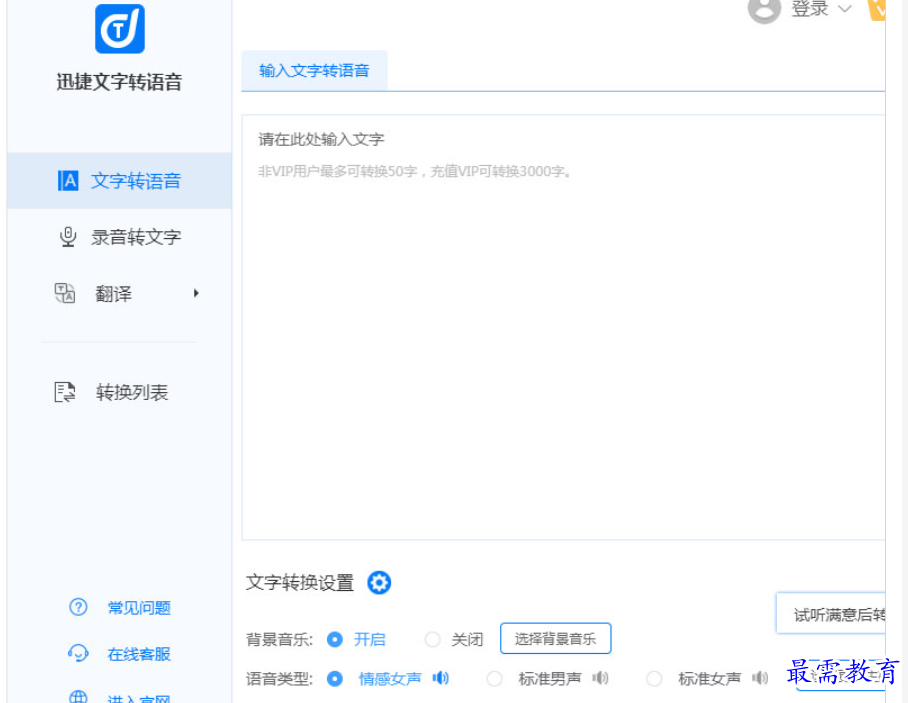Click the text area 请在此处输入文字

click(x=563, y=327)
